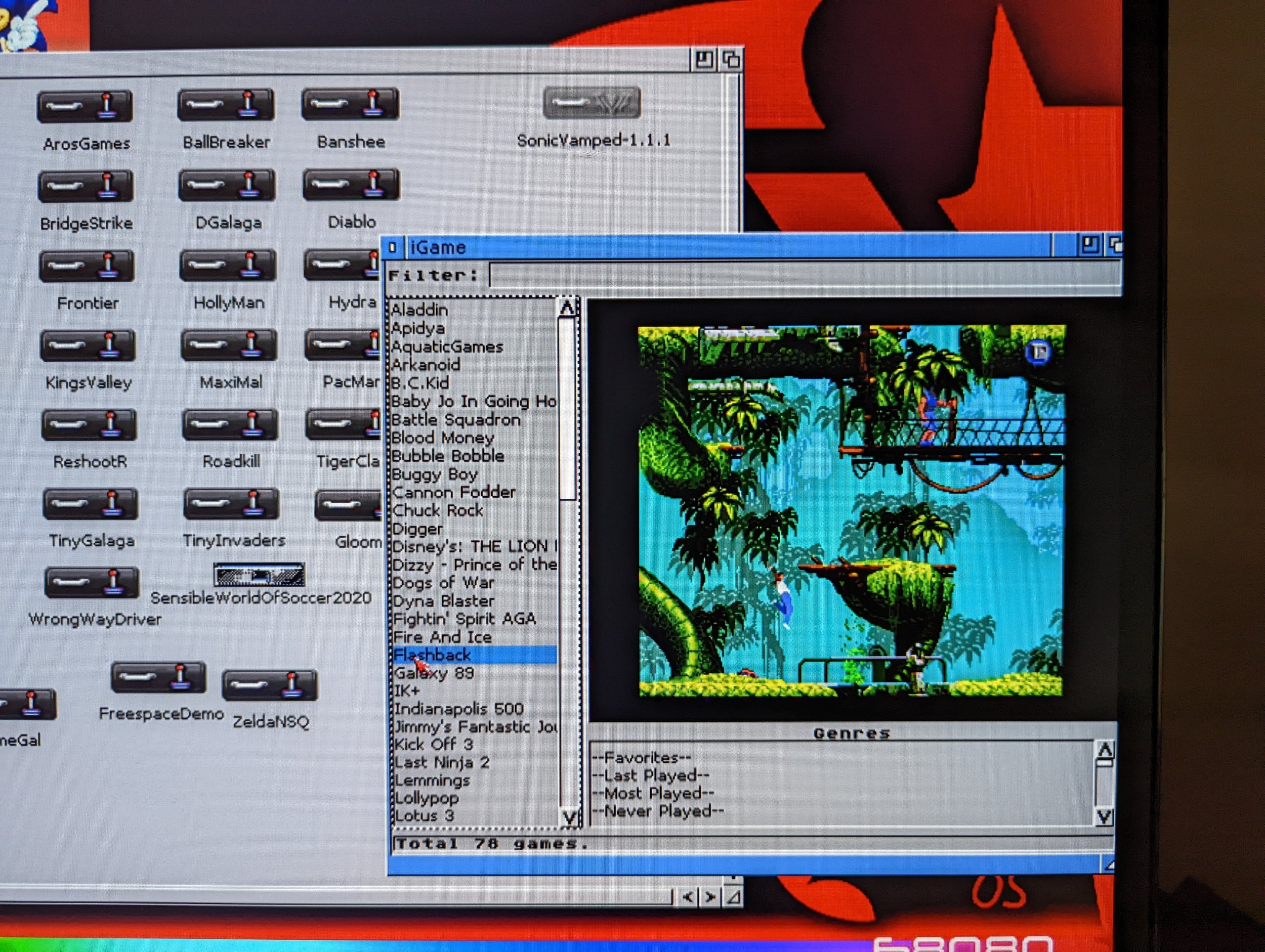Open the BridgeStrike game icon

(86, 186)
